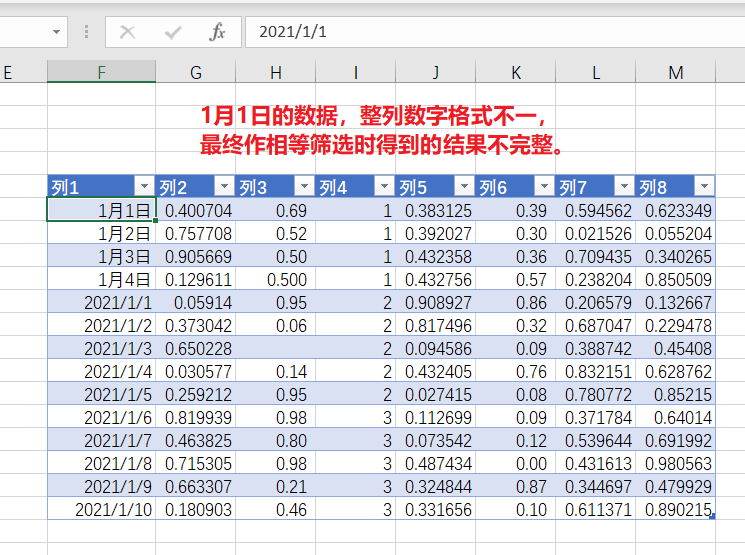Viewport: 745px width, 555px height.
Task: Select cell containing 1月3日
Action: [101, 256]
